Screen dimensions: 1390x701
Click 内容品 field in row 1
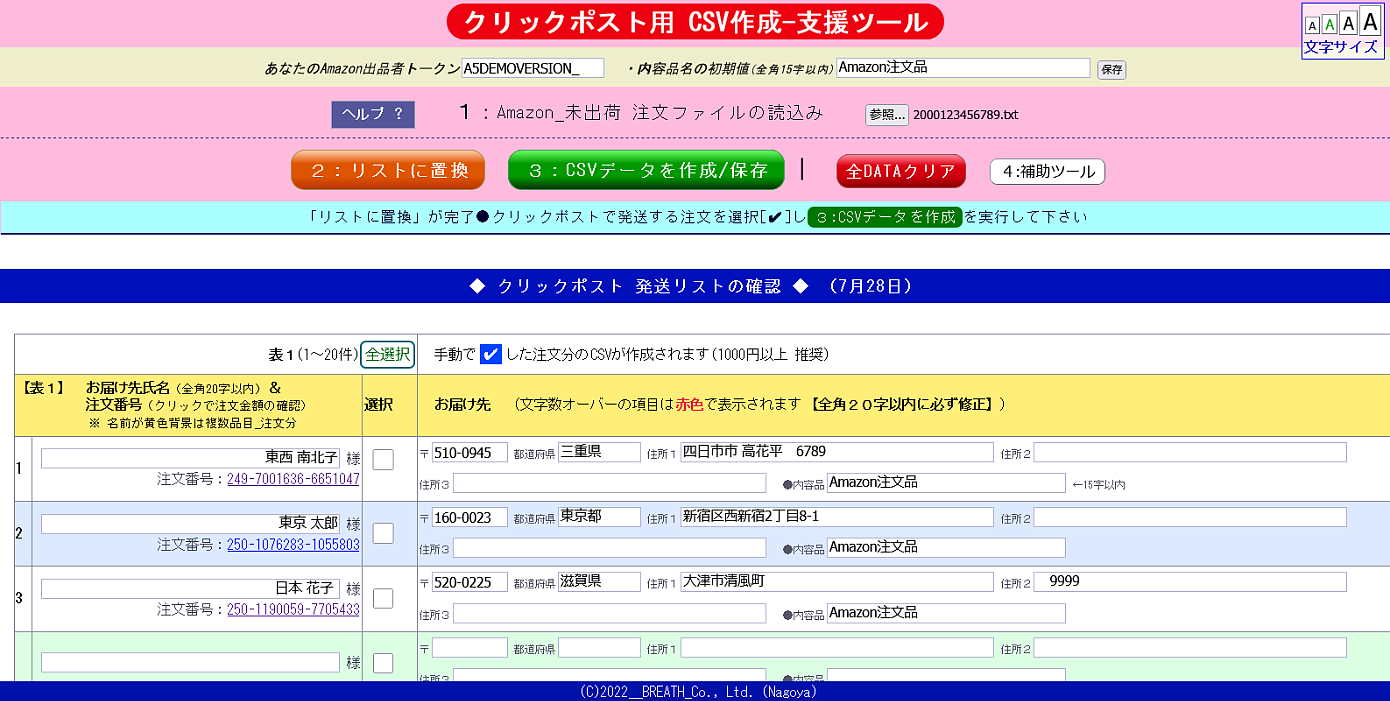pyautogui.click(x=946, y=483)
